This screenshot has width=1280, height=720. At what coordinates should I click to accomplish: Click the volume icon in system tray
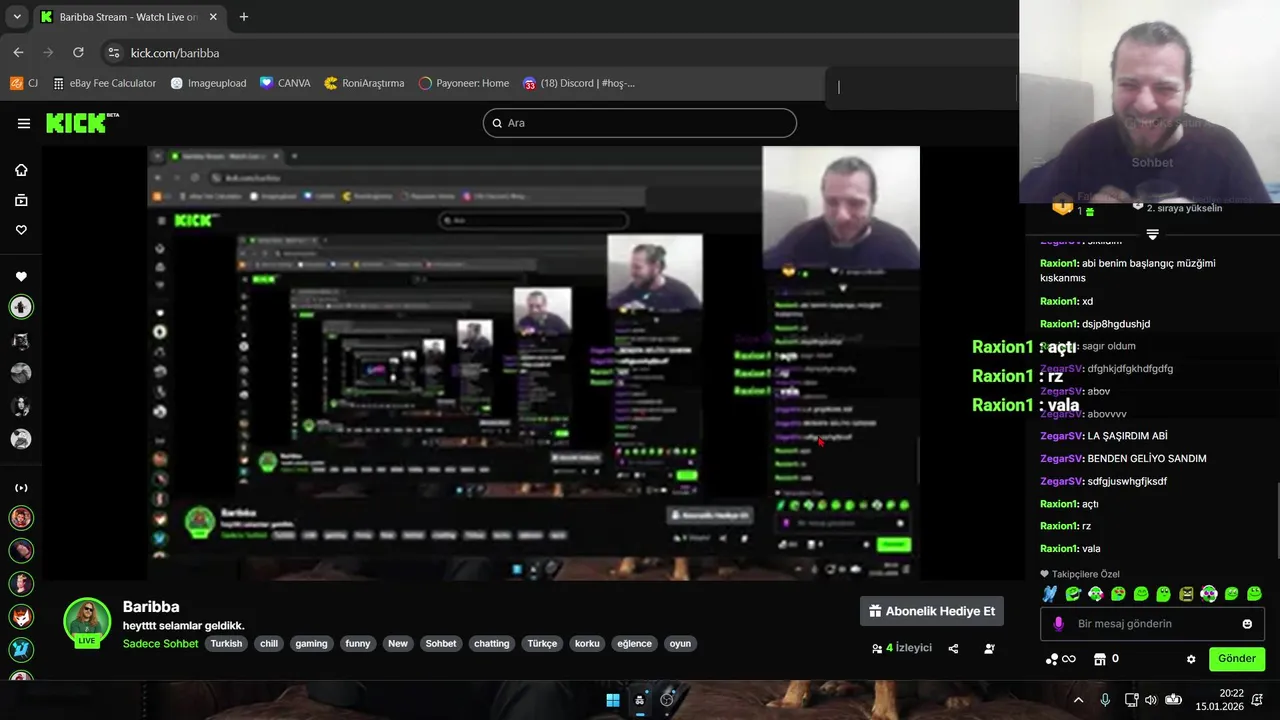[1151, 700]
